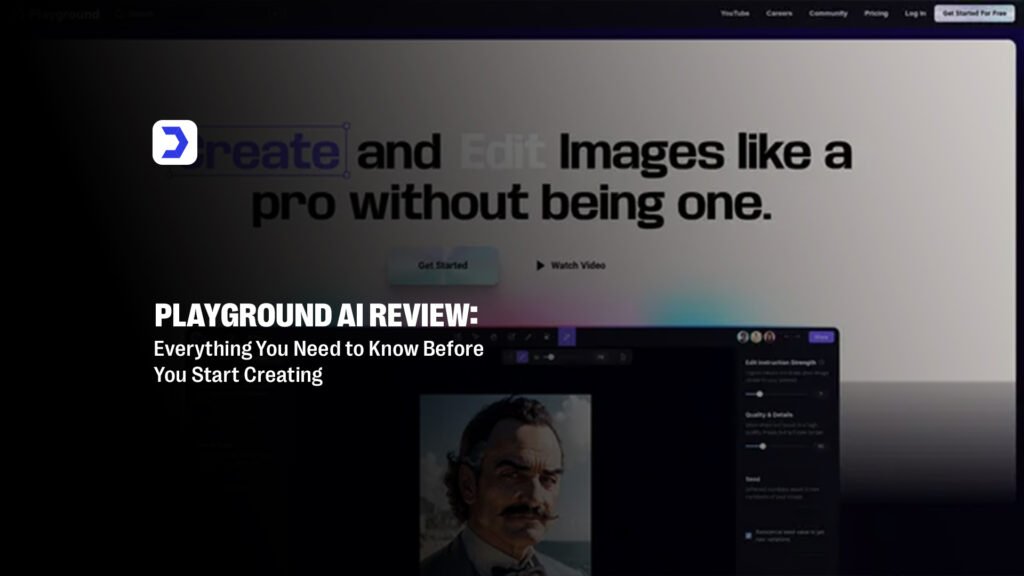
Task: Click the Playground logo in top-left navbar
Action: point(64,14)
